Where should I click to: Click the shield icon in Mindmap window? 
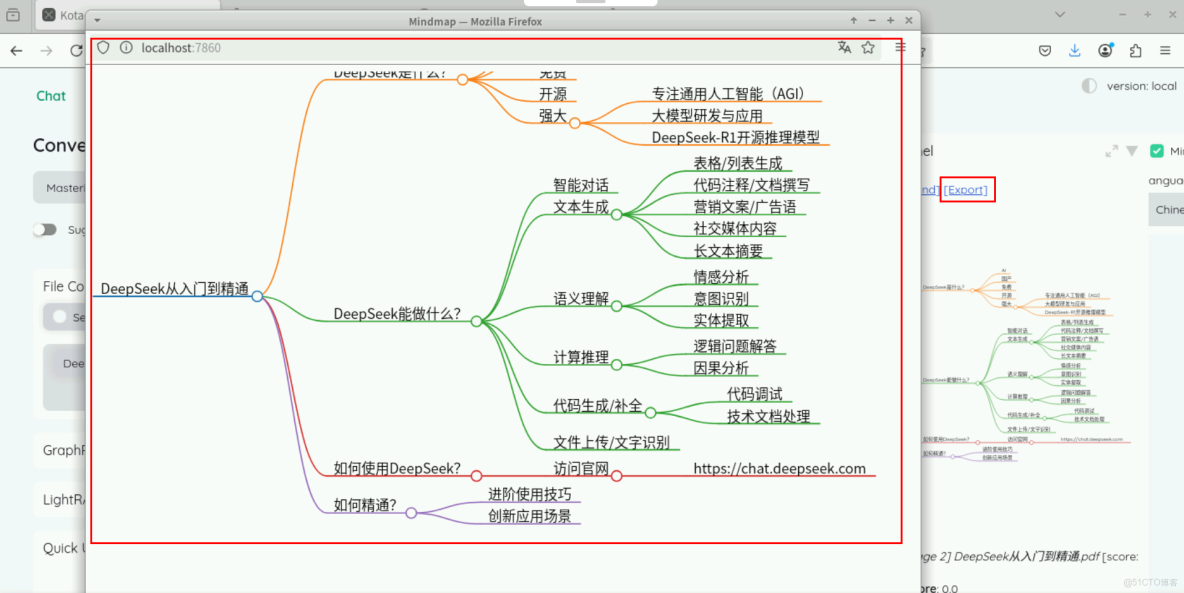coord(103,48)
